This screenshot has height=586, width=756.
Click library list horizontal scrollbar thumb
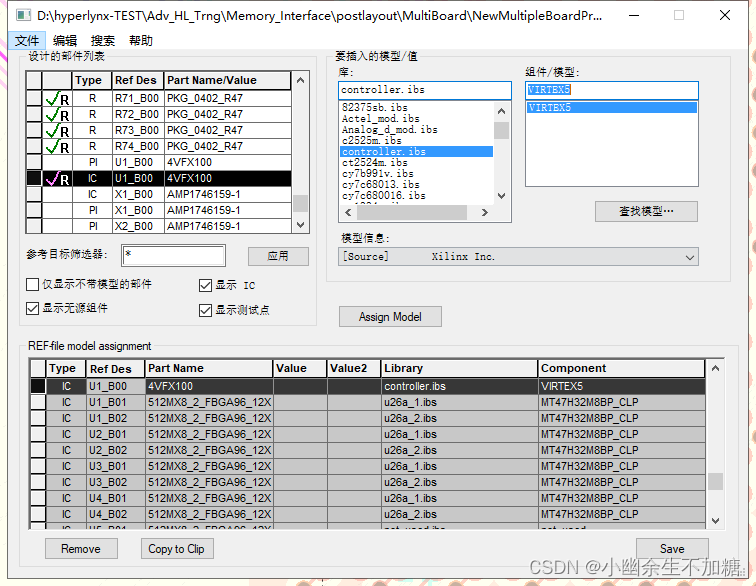(x=412, y=212)
